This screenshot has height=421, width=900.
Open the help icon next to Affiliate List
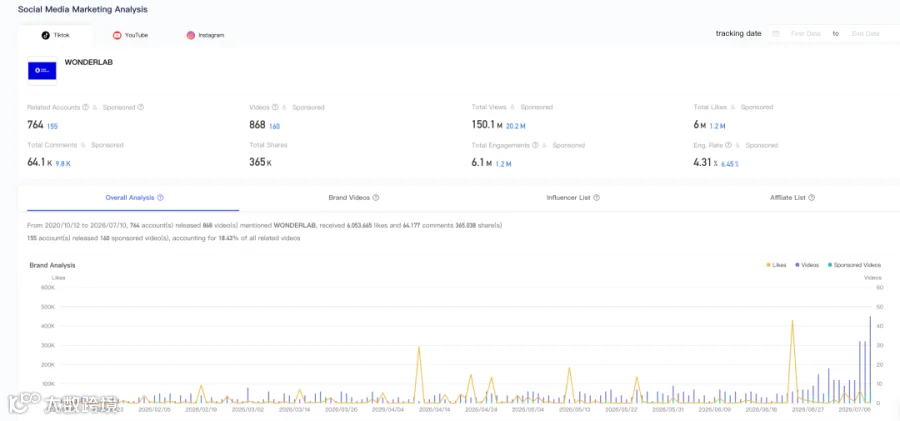click(x=812, y=198)
